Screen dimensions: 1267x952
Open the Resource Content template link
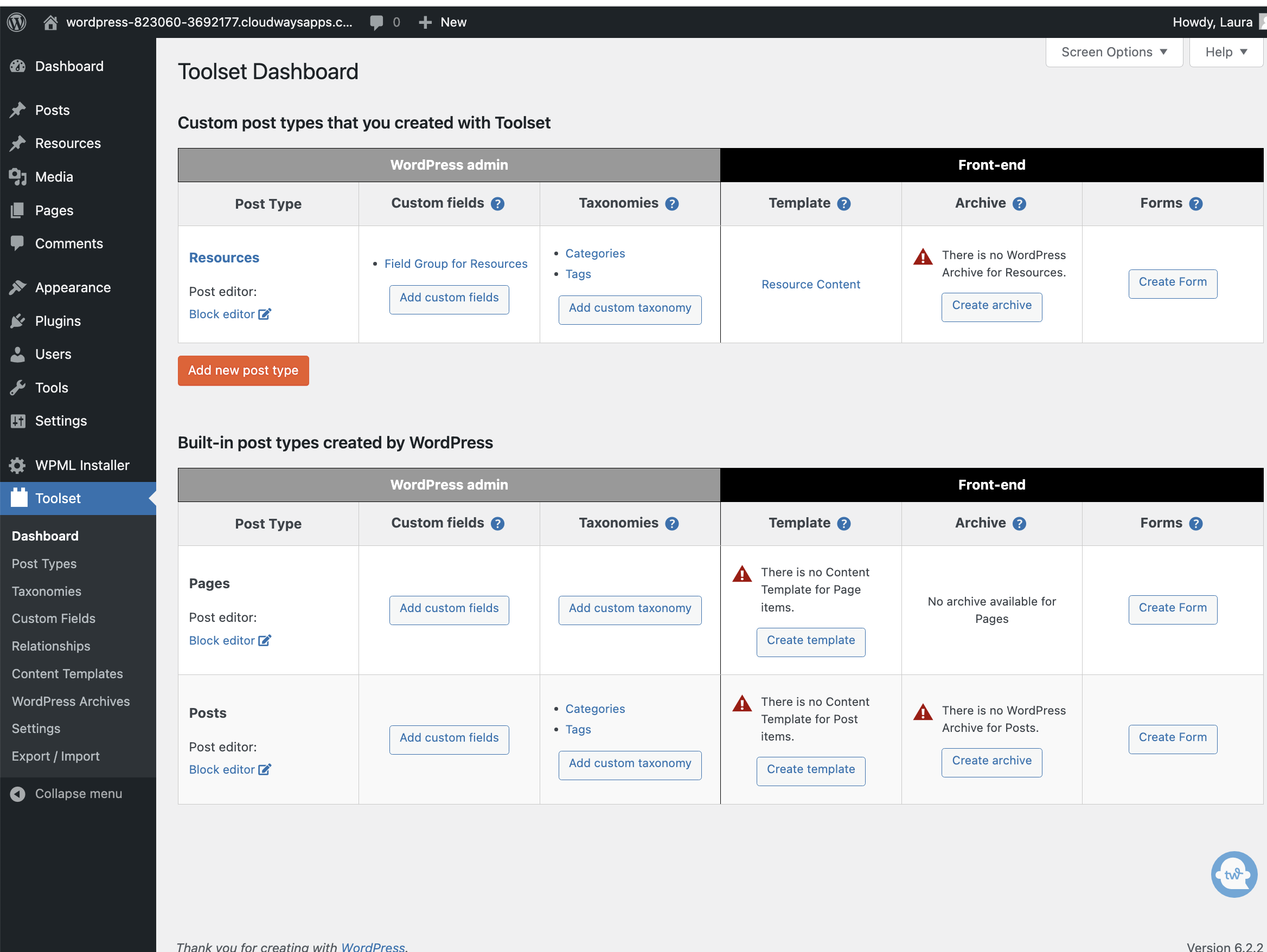(x=810, y=285)
